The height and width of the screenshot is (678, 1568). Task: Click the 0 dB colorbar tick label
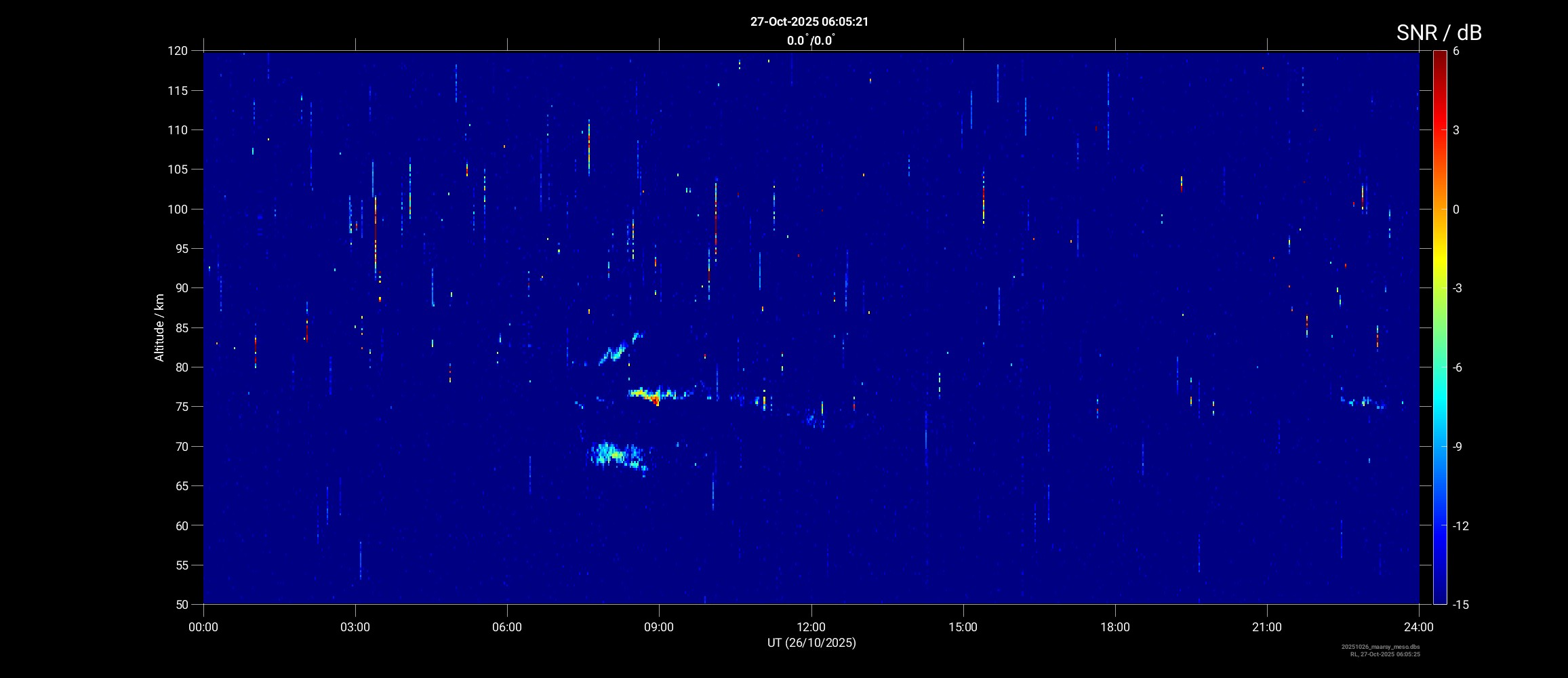click(x=1455, y=210)
